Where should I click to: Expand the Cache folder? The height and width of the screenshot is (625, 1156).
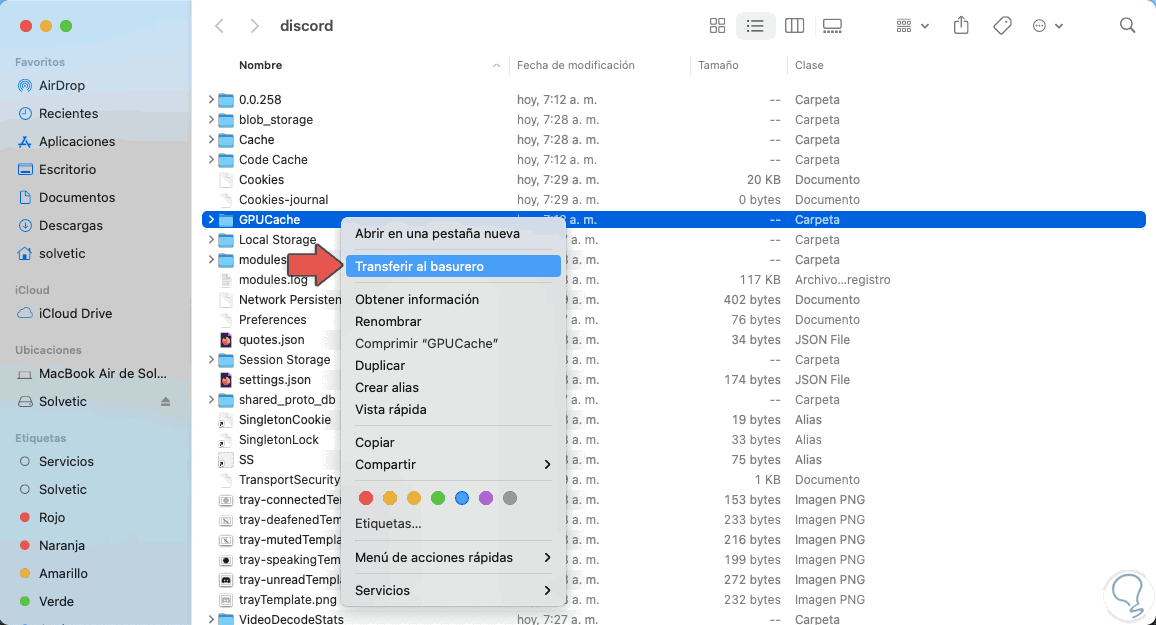point(211,139)
